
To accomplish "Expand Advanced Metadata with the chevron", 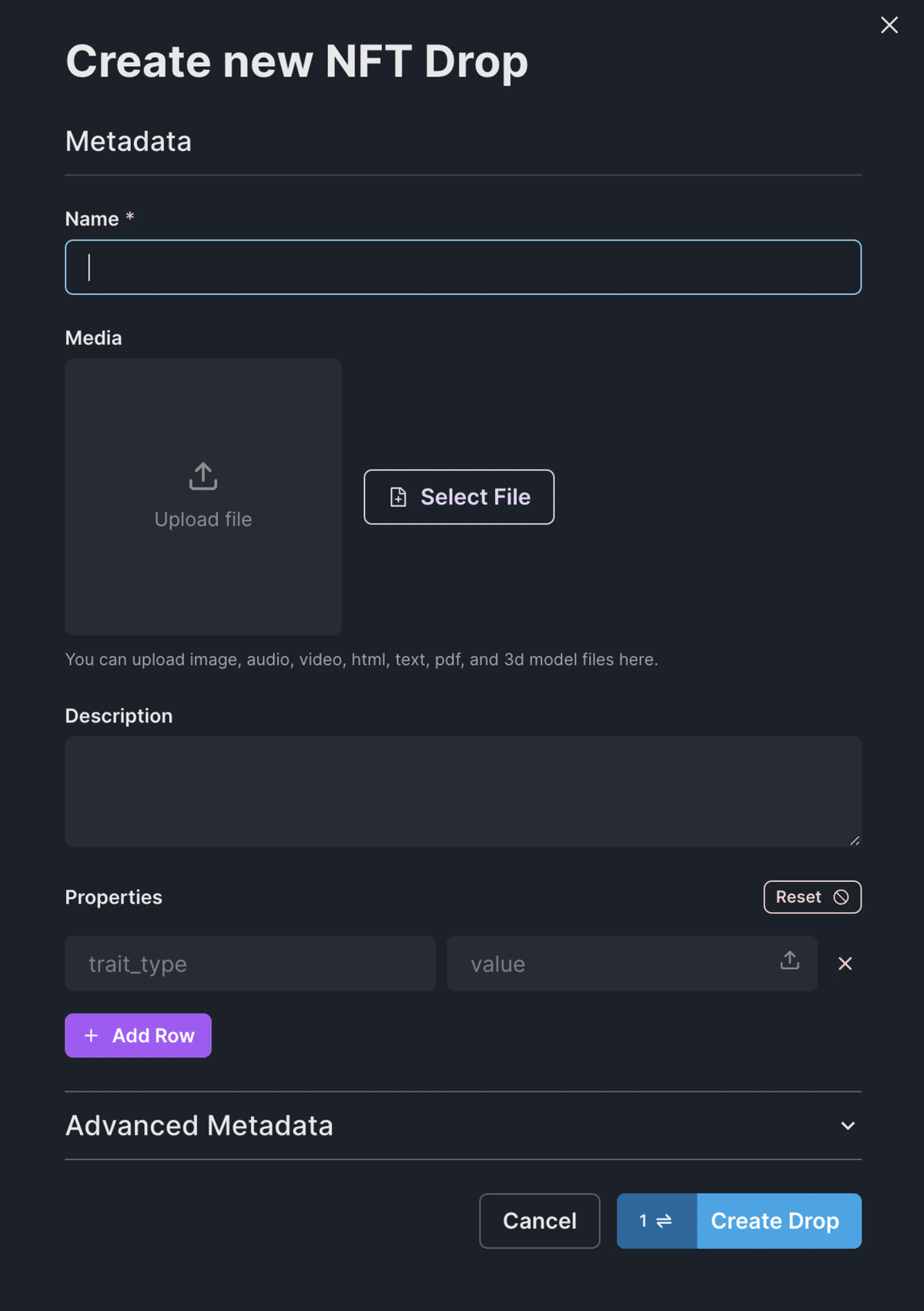I will 848,1126.
